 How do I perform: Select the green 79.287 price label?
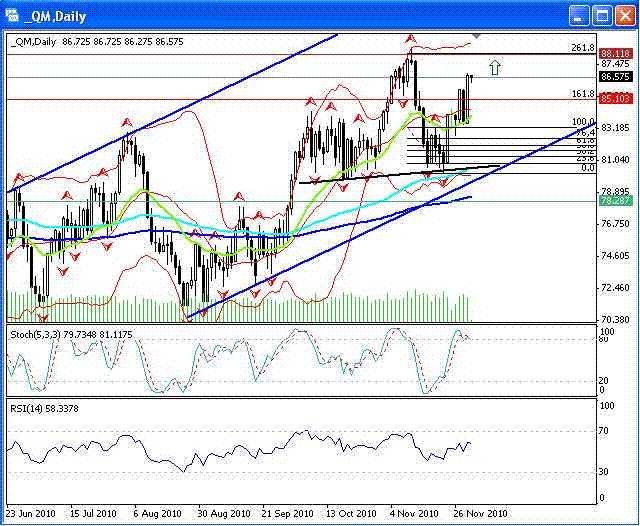point(616,201)
